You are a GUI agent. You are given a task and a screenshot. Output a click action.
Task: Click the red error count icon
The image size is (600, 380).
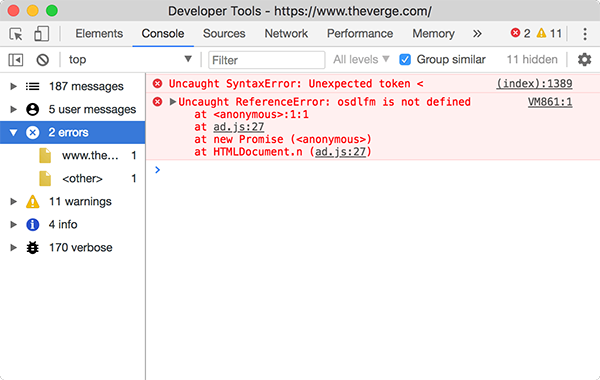(x=515, y=33)
